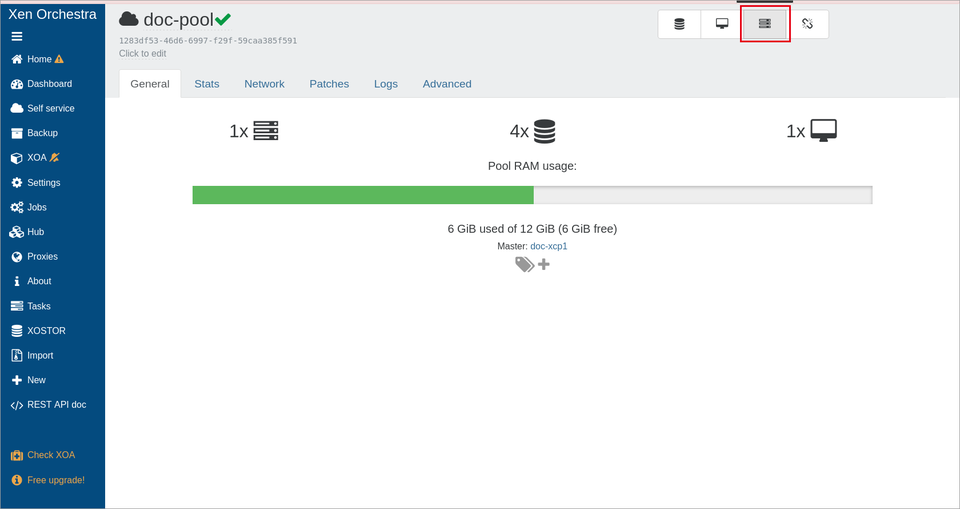Image resolution: width=960 pixels, height=509 pixels.
Task: Switch to the Stats tab
Action: click(207, 84)
